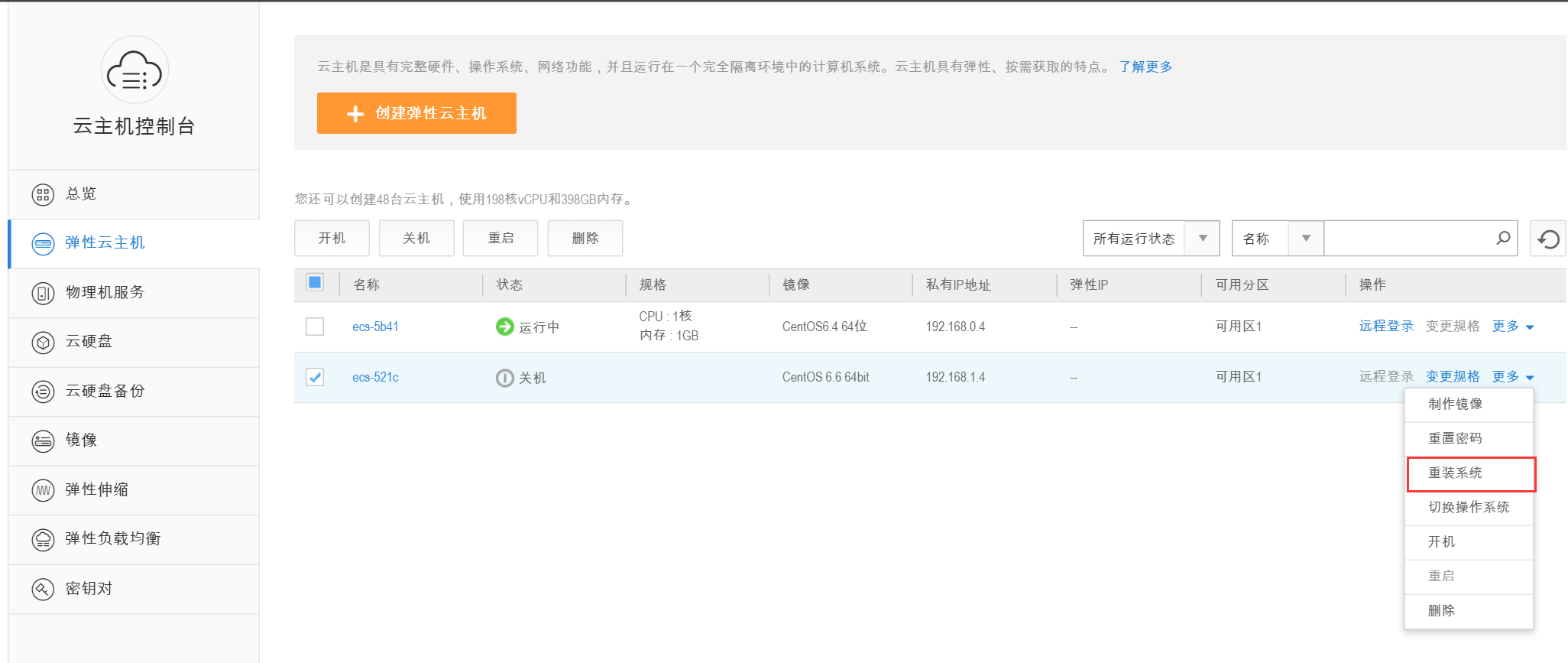Click the search magnifier icon

[1502, 238]
